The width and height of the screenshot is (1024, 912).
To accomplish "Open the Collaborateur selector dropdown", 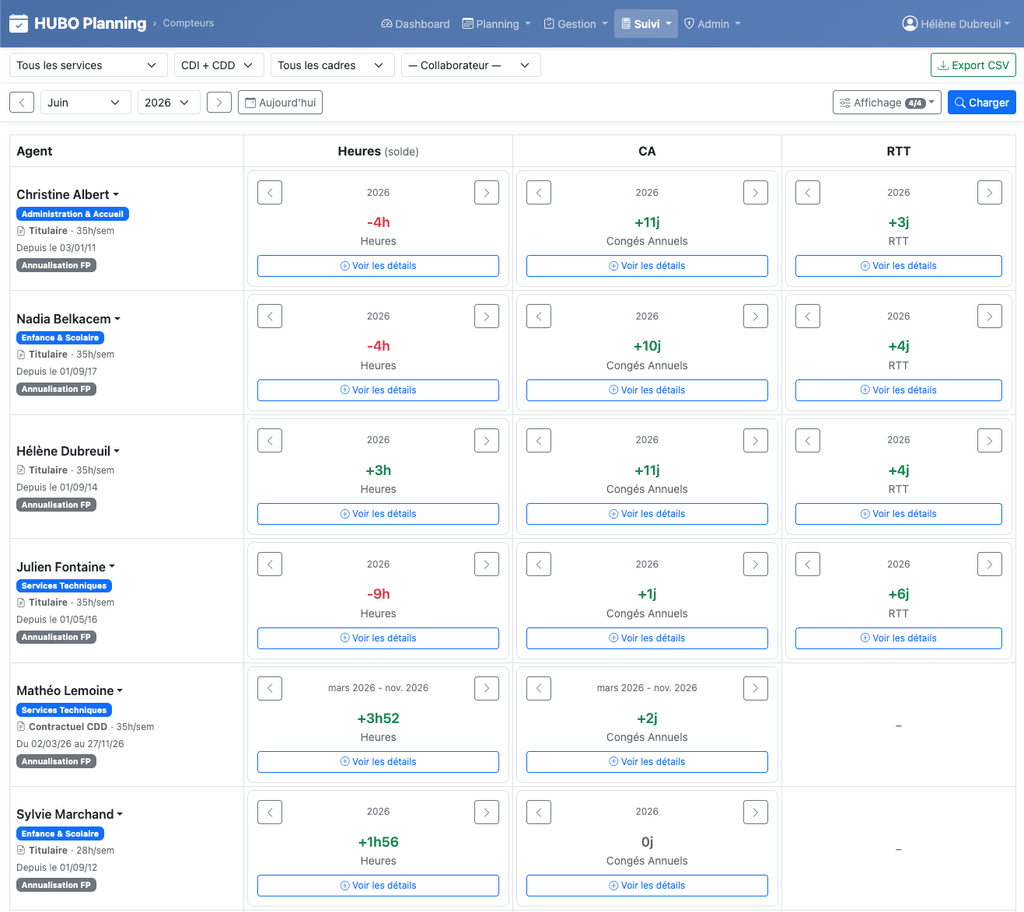I will [x=470, y=65].
